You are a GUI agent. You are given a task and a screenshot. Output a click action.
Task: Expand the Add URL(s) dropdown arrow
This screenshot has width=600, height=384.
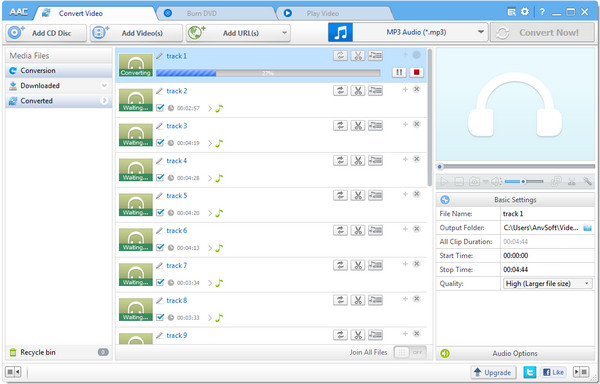click(284, 33)
